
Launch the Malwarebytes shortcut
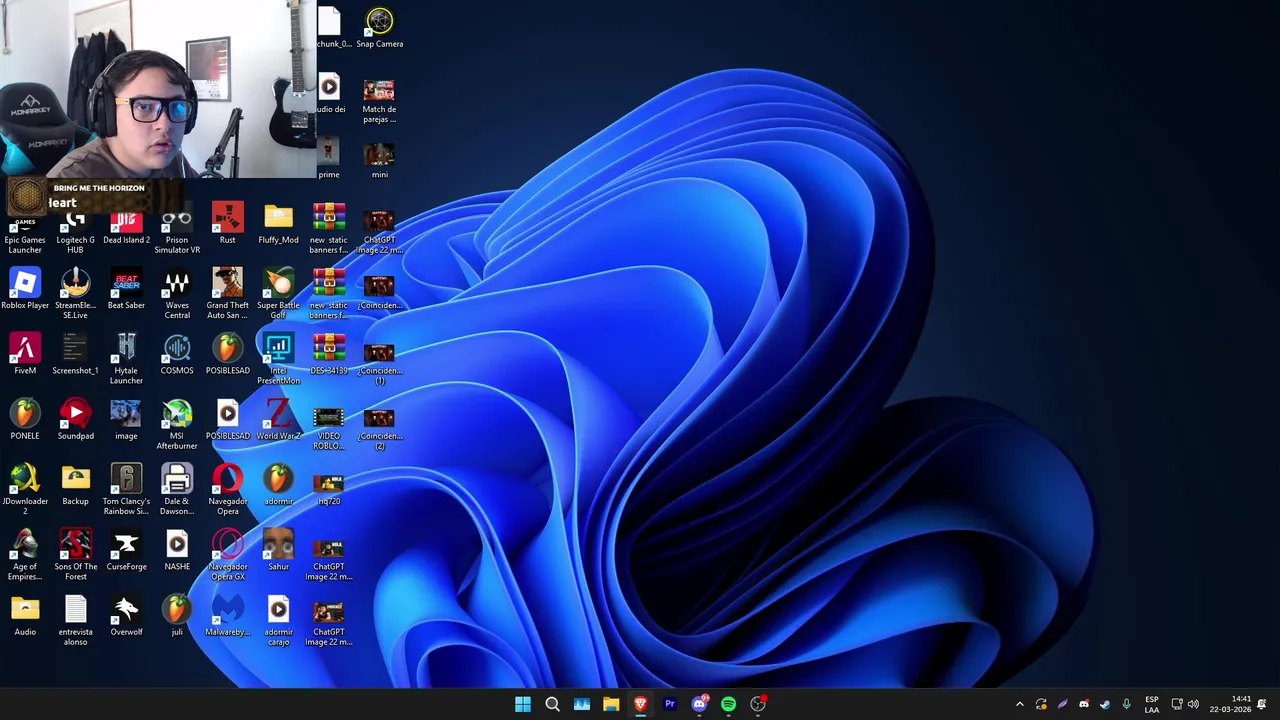click(x=228, y=616)
